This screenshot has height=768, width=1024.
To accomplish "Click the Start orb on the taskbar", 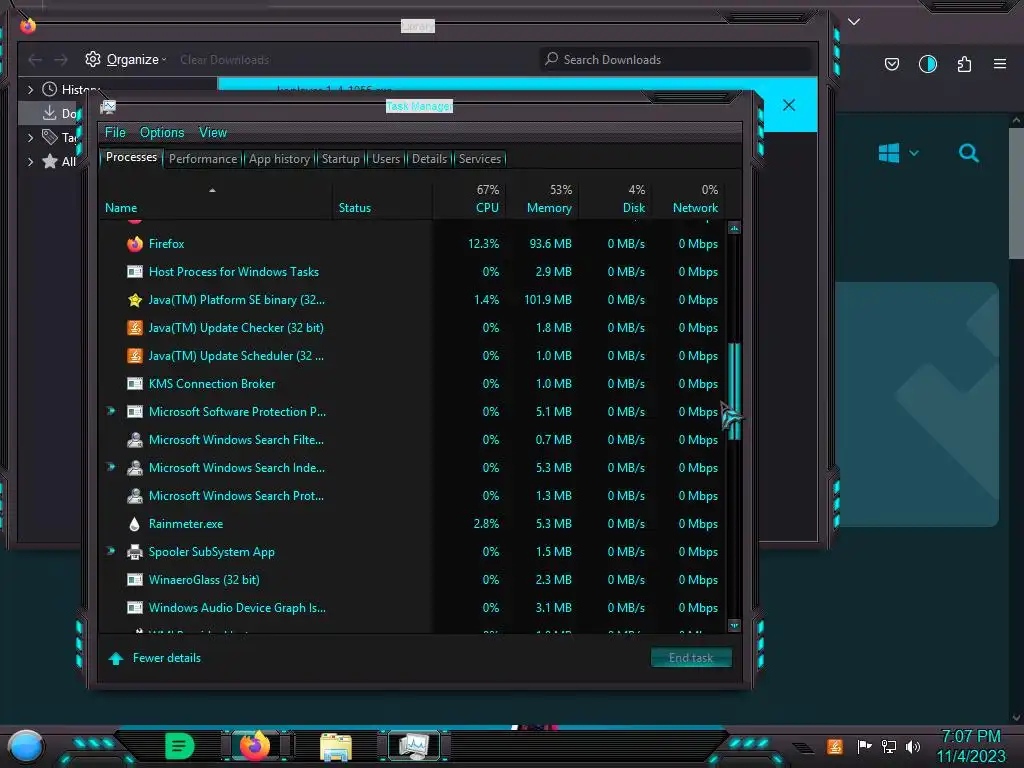I will 25,746.
